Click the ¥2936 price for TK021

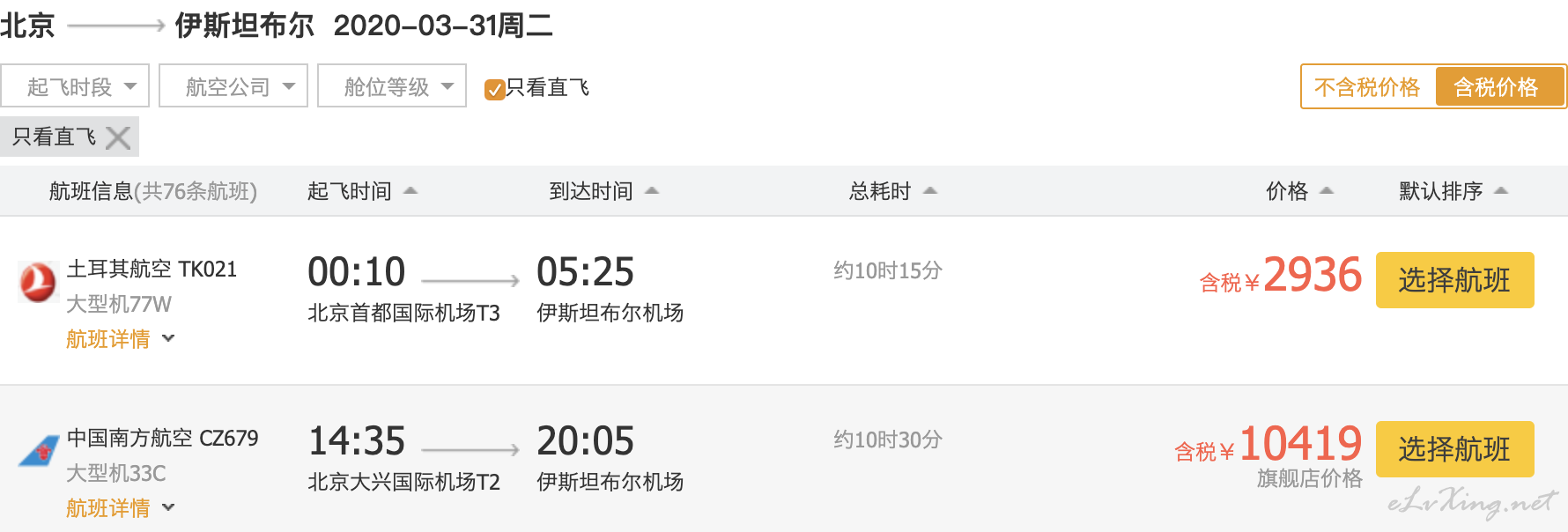pyautogui.click(x=1282, y=276)
